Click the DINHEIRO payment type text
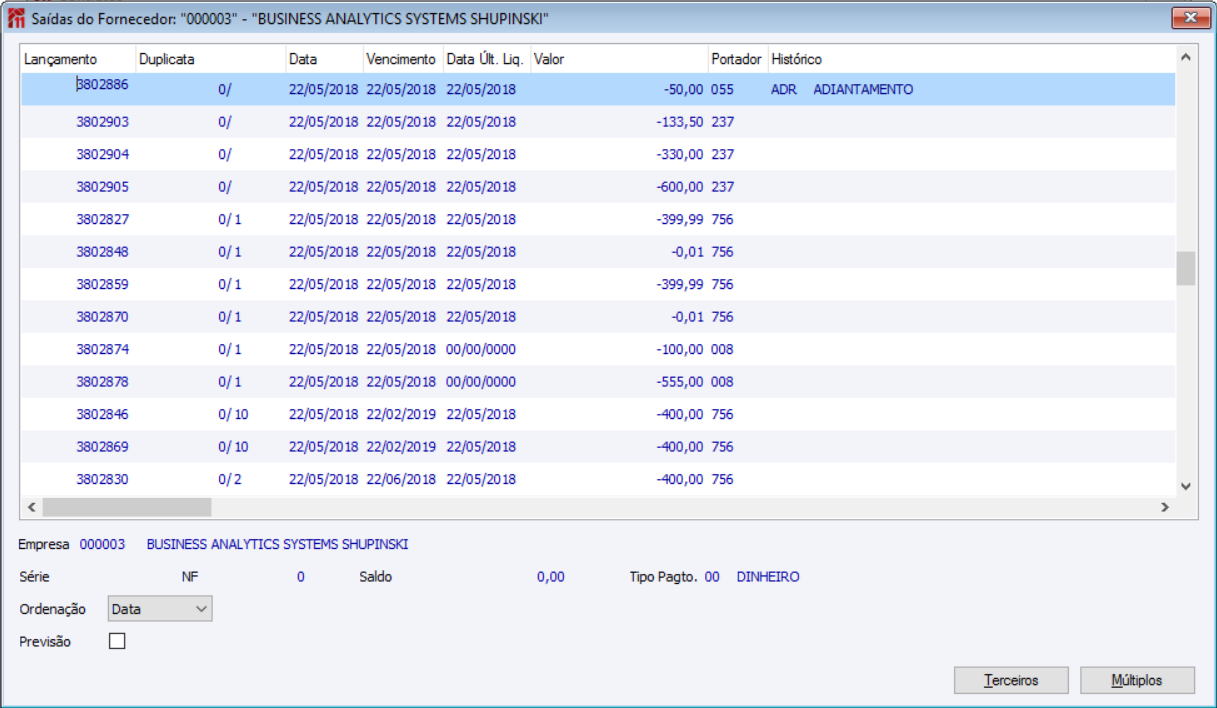 pos(768,577)
